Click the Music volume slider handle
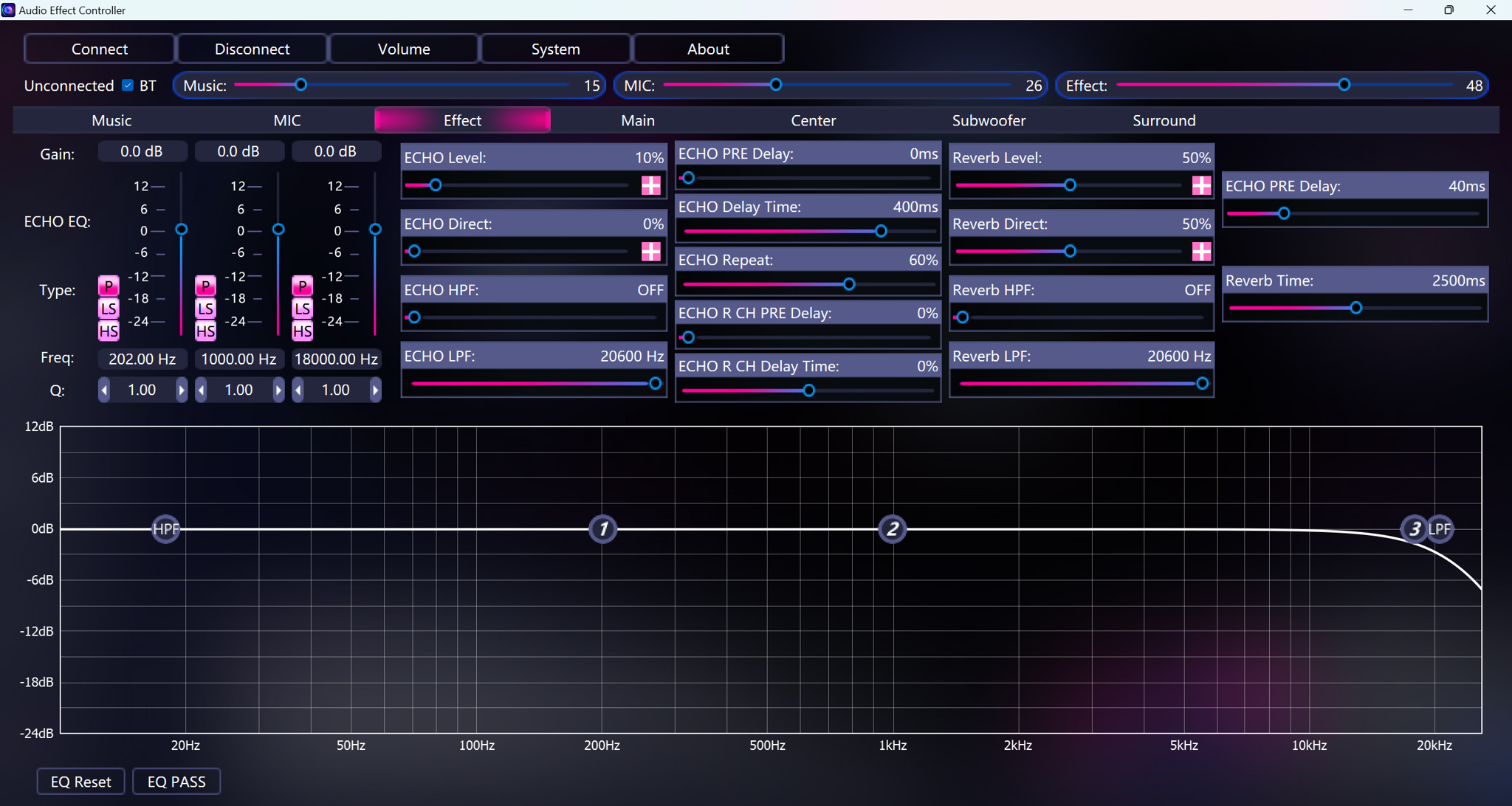The image size is (1512, 806). point(300,85)
